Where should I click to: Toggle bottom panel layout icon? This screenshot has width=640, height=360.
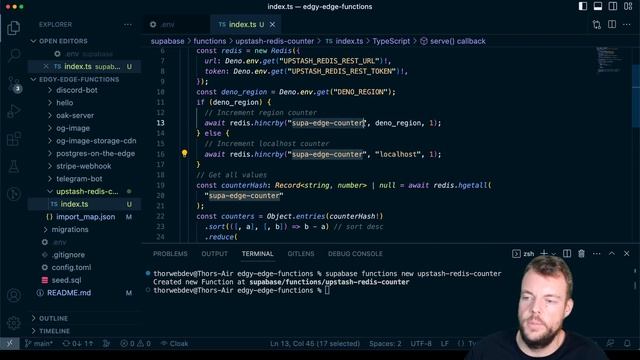(x=598, y=6)
